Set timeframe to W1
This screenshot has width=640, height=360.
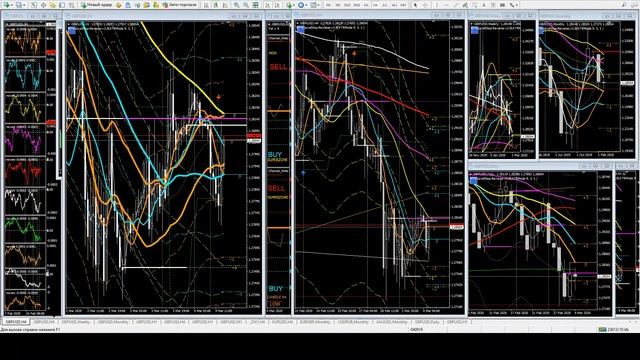[x=394, y=5]
